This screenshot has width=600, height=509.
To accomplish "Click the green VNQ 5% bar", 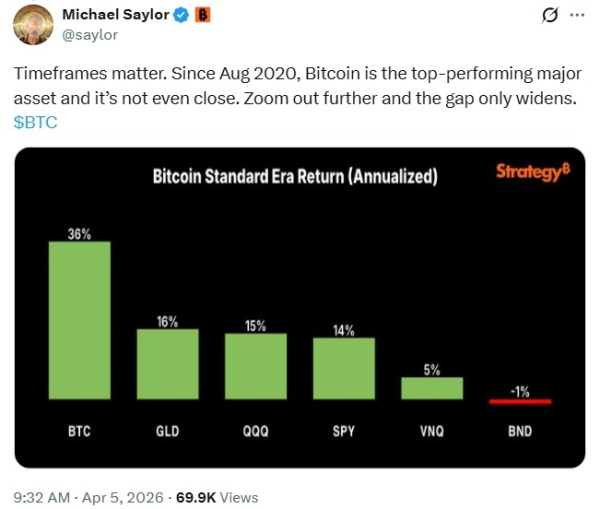I will coord(432,388).
